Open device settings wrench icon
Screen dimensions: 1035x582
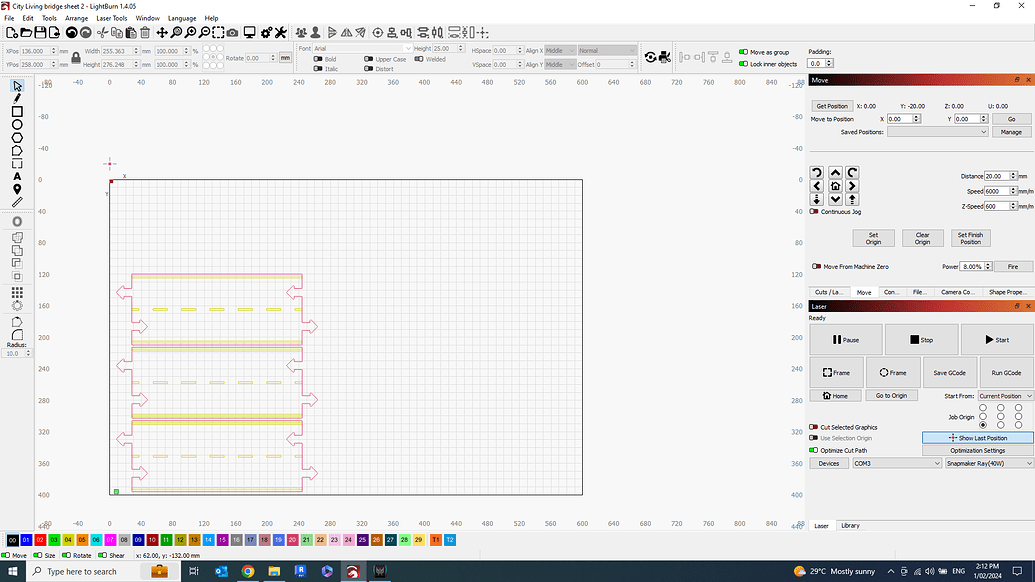(280, 32)
